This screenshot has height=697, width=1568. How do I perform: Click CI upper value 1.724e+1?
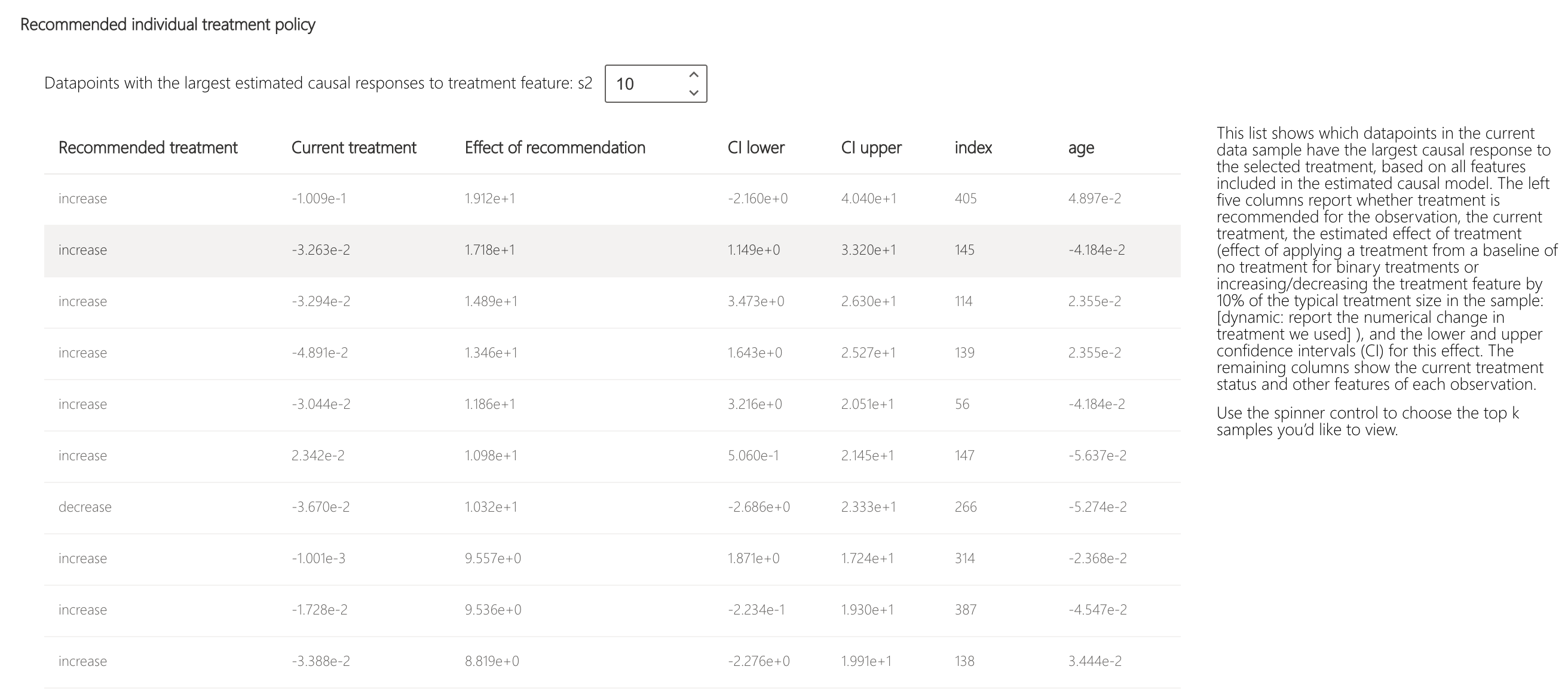click(x=868, y=559)
